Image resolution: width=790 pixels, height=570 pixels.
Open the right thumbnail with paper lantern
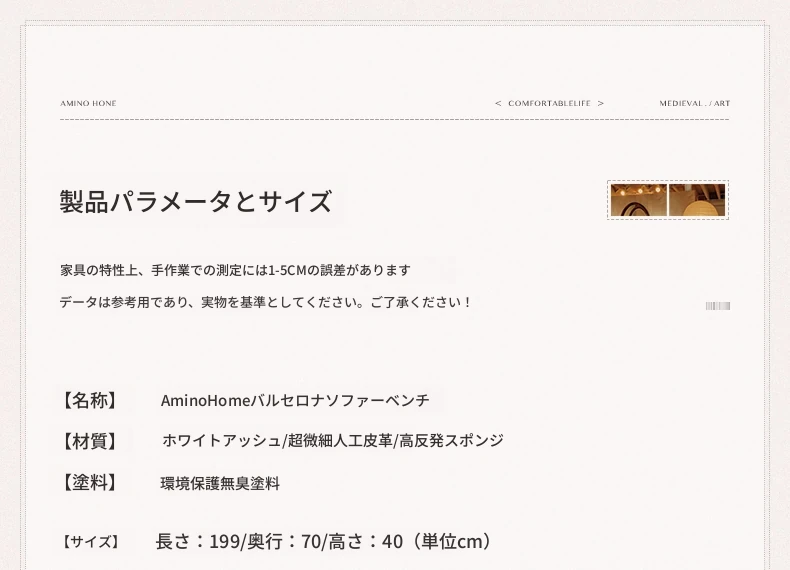697,200
